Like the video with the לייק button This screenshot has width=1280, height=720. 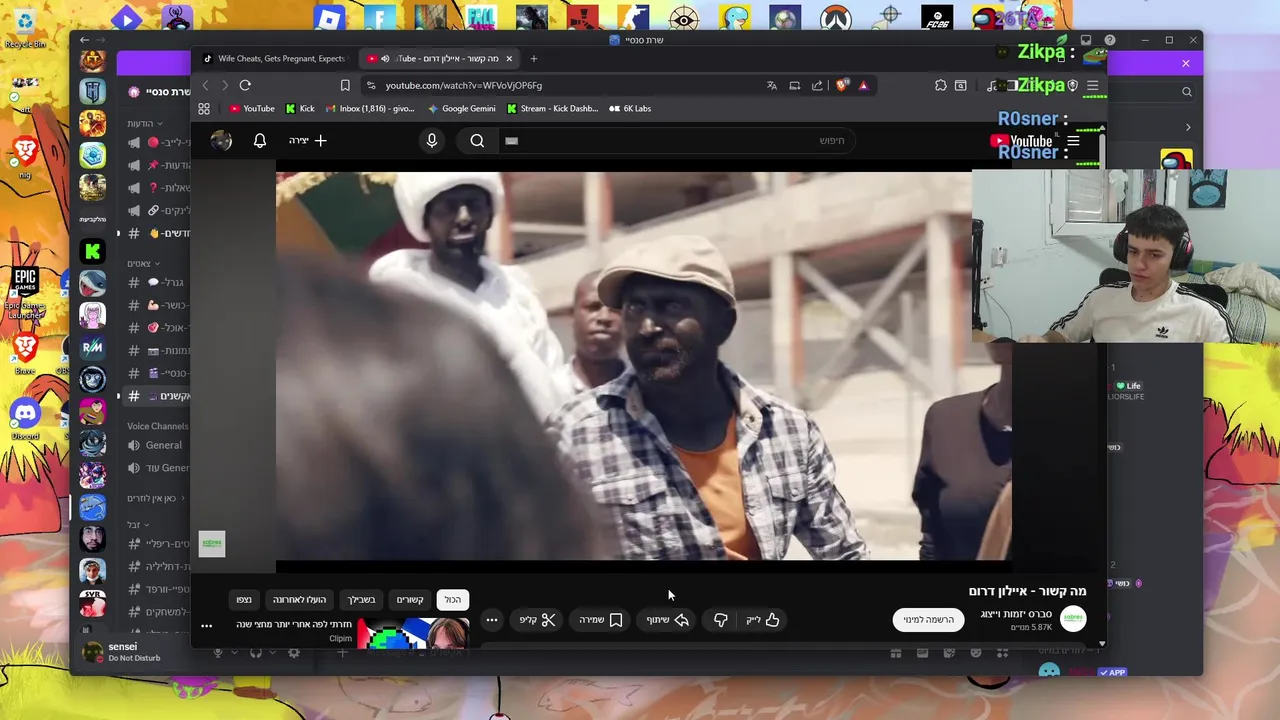762,620
